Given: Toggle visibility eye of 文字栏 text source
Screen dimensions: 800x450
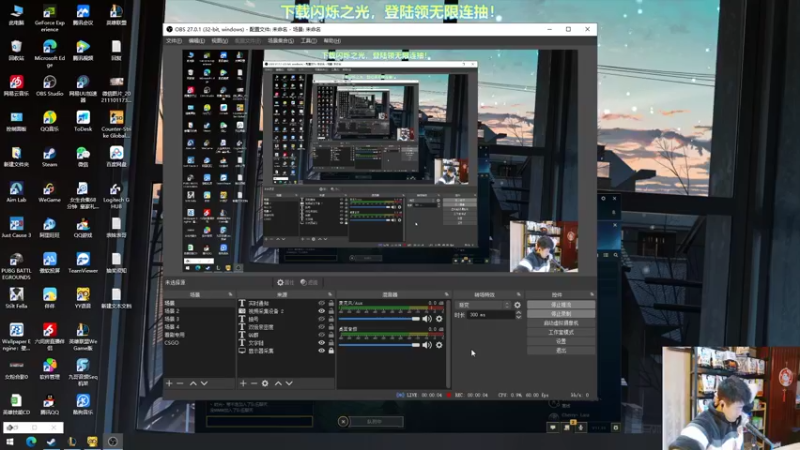Looking at the screenshot, I should [x=321, y=342].
